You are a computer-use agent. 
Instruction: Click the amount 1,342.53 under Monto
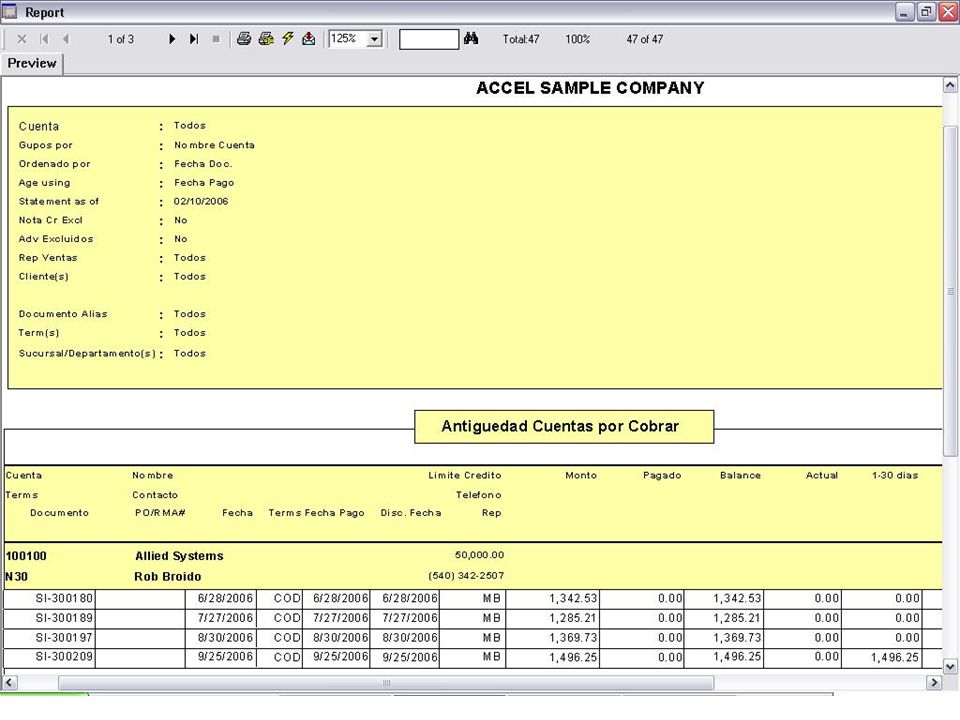coord(573,598)
